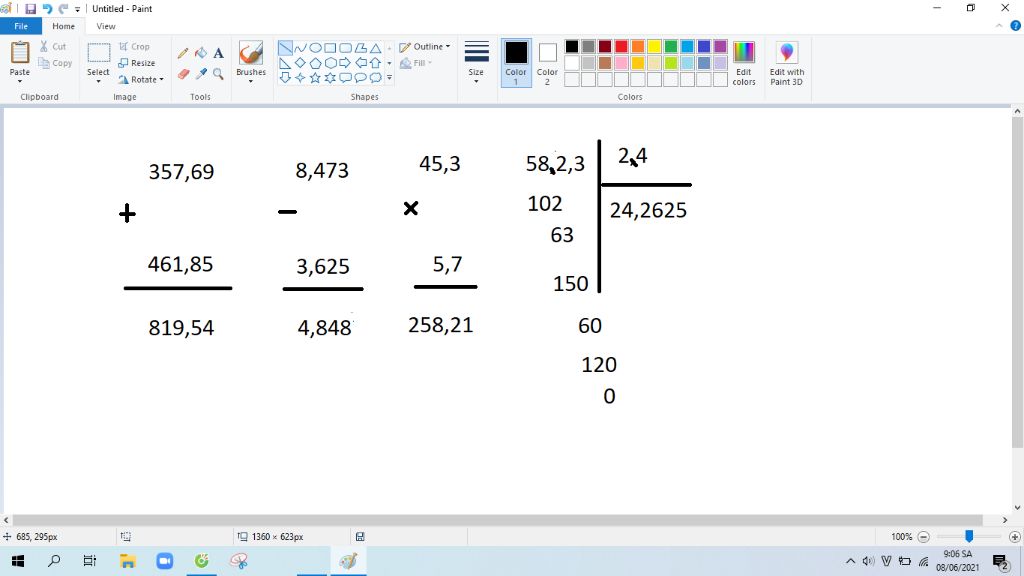
Task: Select the Fill with color bucket tool
Action: (x=201, y=53)
